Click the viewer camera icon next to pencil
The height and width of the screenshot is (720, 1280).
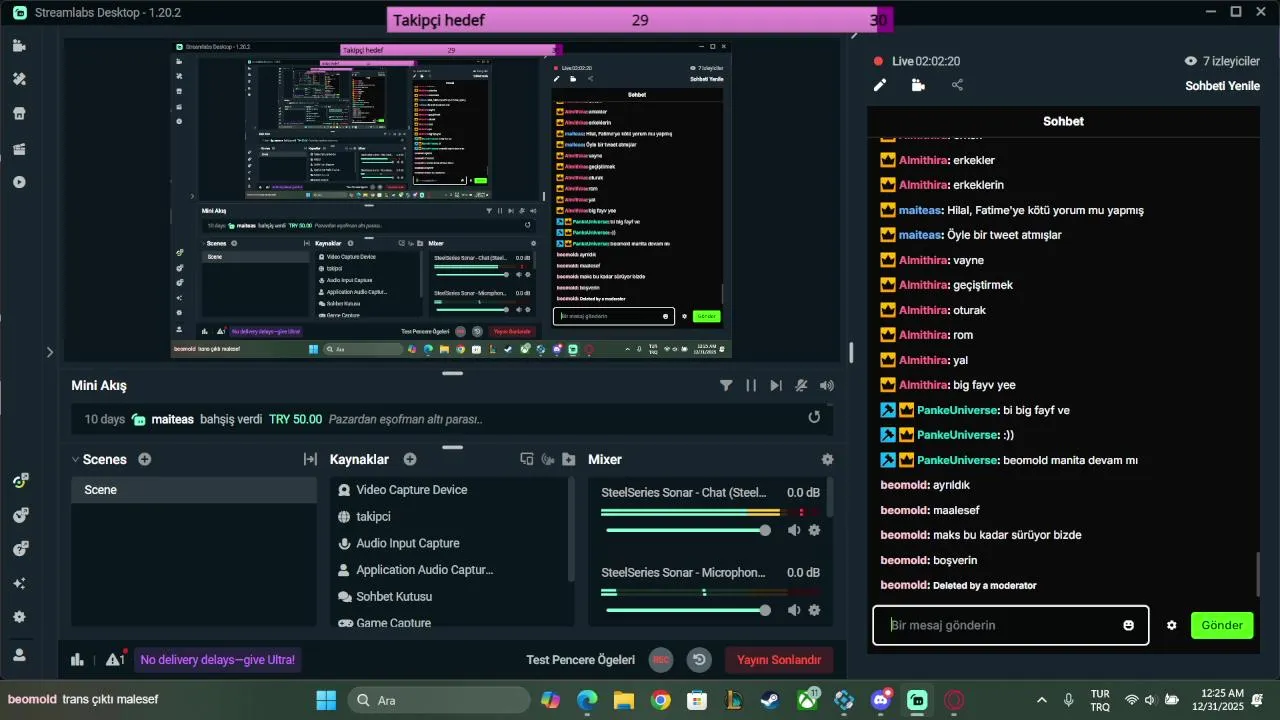pyautogui.click(x=918, y=85)
